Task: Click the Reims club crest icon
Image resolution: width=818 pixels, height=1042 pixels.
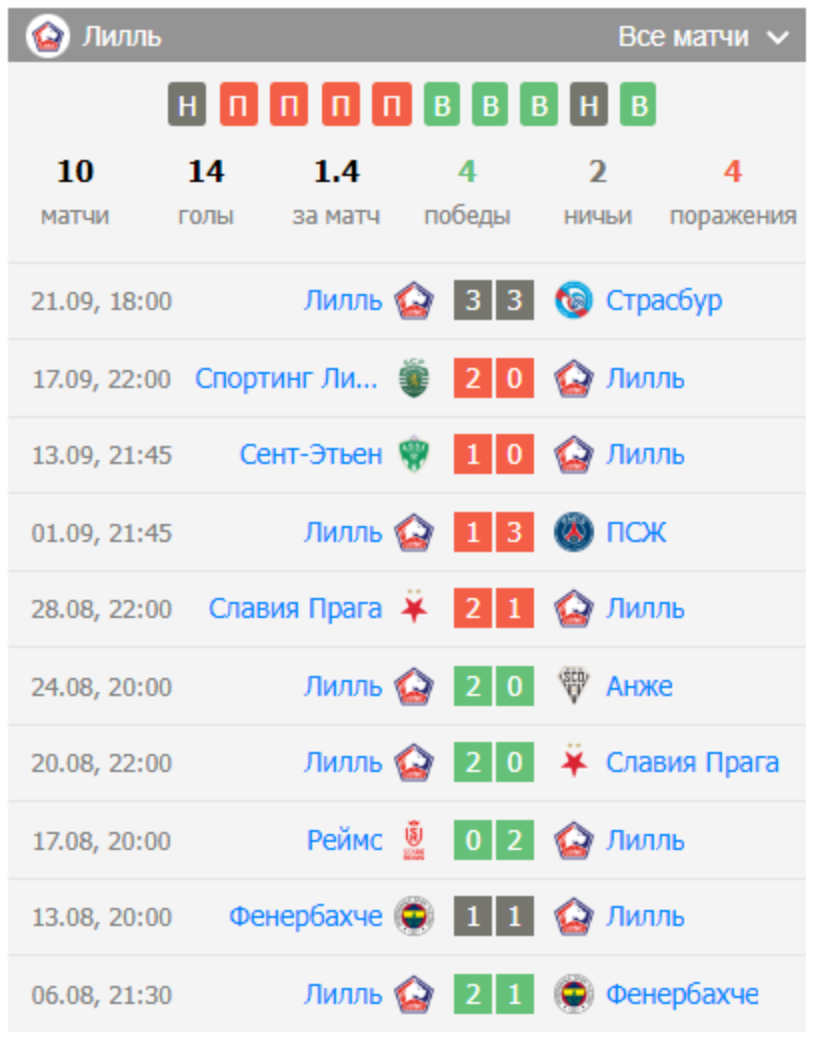Action: (412, 840)
